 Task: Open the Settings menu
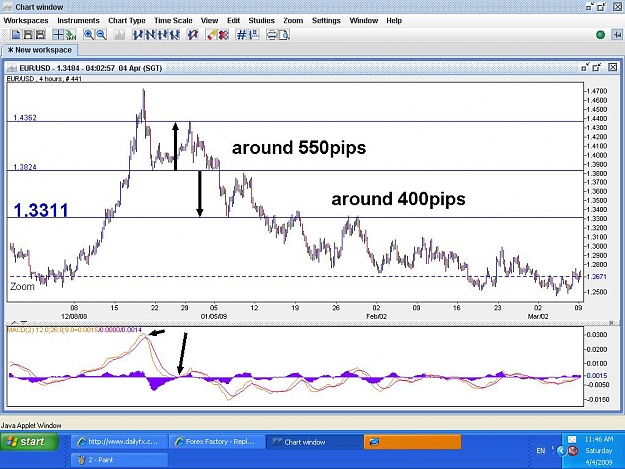coord(326,21)
